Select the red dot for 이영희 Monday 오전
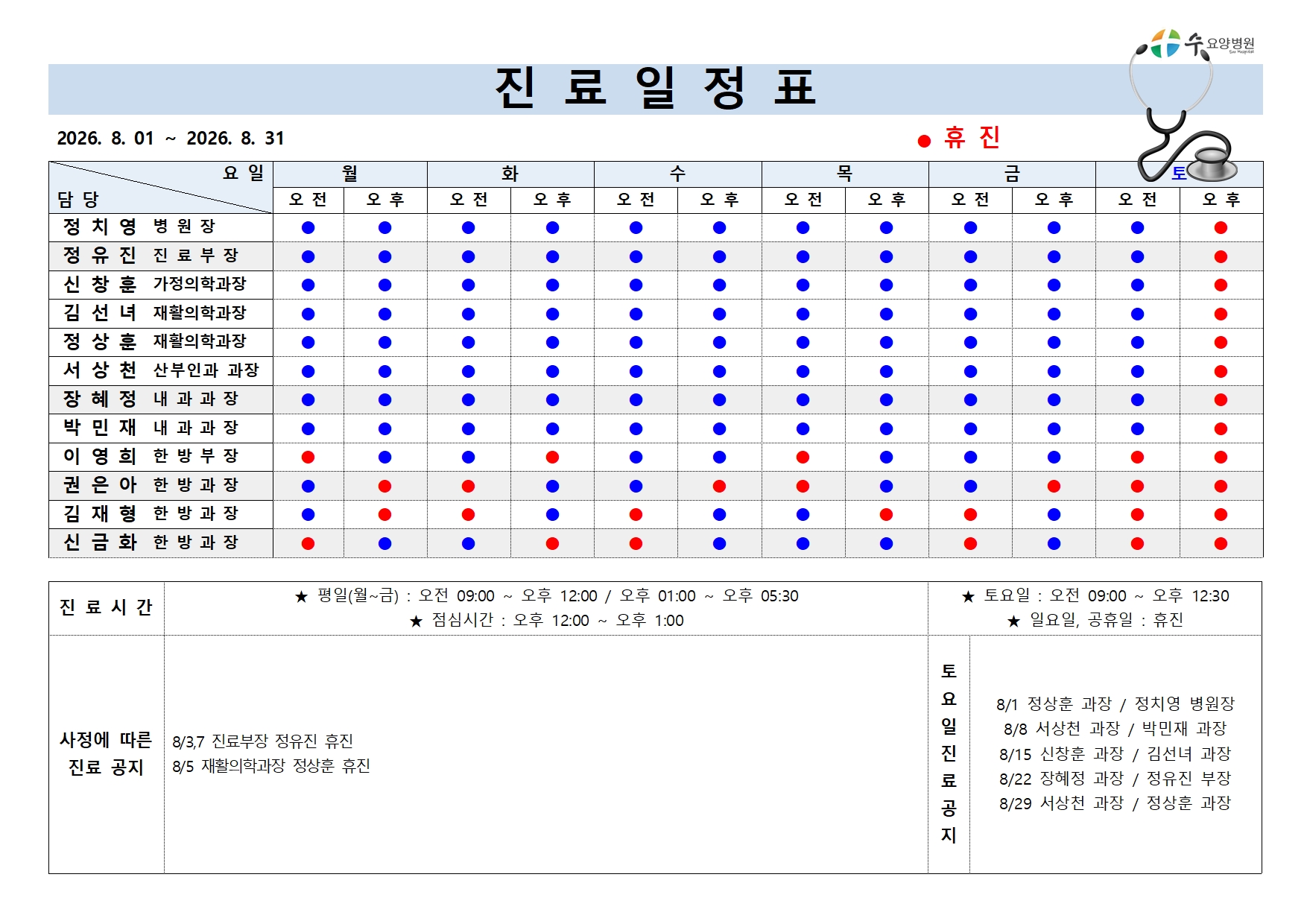This screenshot has height=924, width=1307. (x=308, y=457)
